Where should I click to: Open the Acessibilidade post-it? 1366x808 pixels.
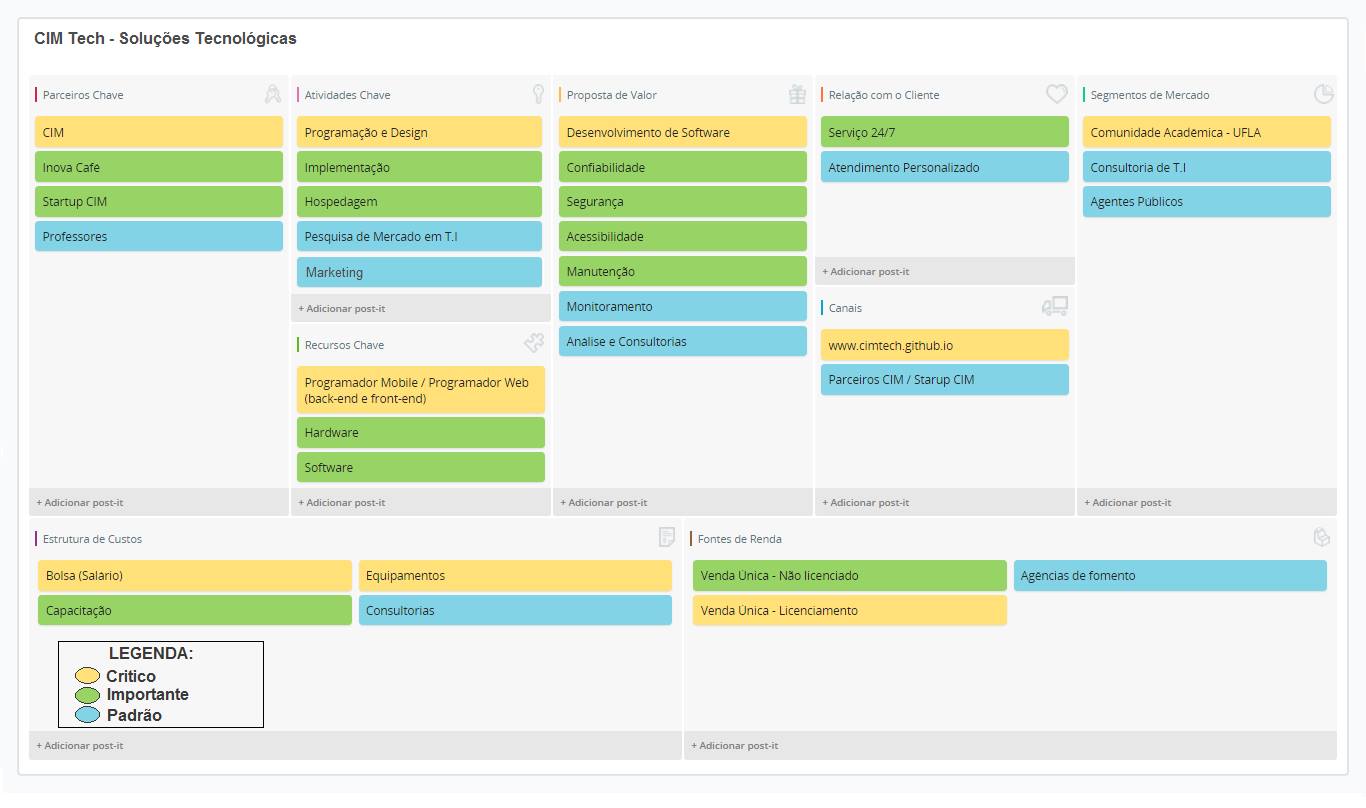pos(683,236)
